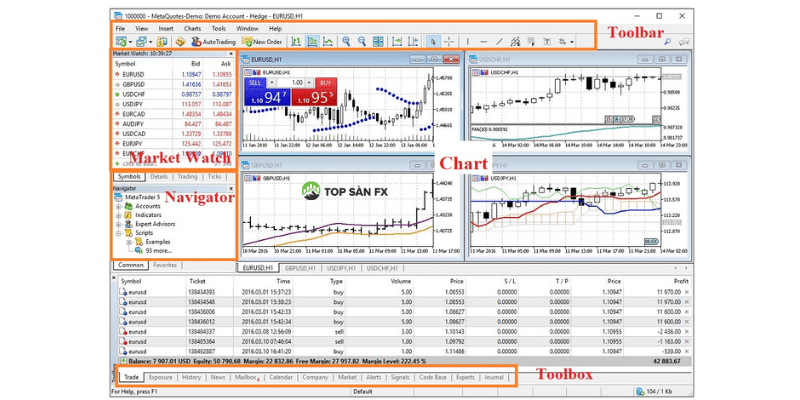The image size is (800, 400).
Task: Click the Profit column header in Trade table
Action: tap(681, 281)
